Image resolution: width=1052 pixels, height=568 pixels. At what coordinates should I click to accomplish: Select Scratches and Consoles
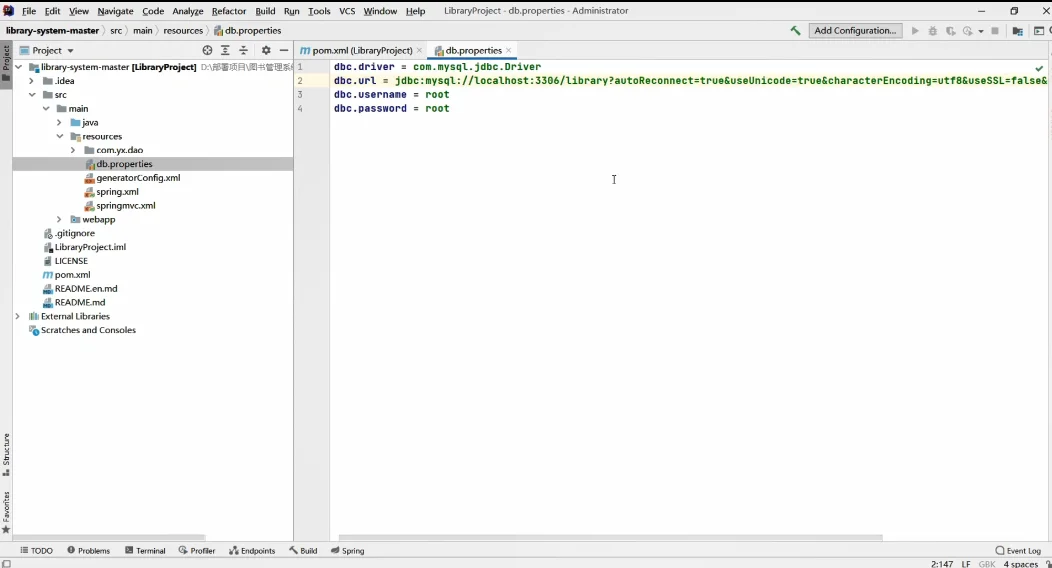[x=88, y=331]
